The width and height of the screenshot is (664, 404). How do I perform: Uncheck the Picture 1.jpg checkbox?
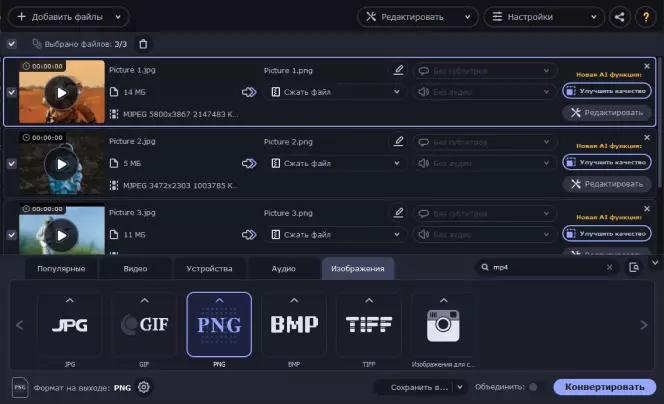coord(11,92)
